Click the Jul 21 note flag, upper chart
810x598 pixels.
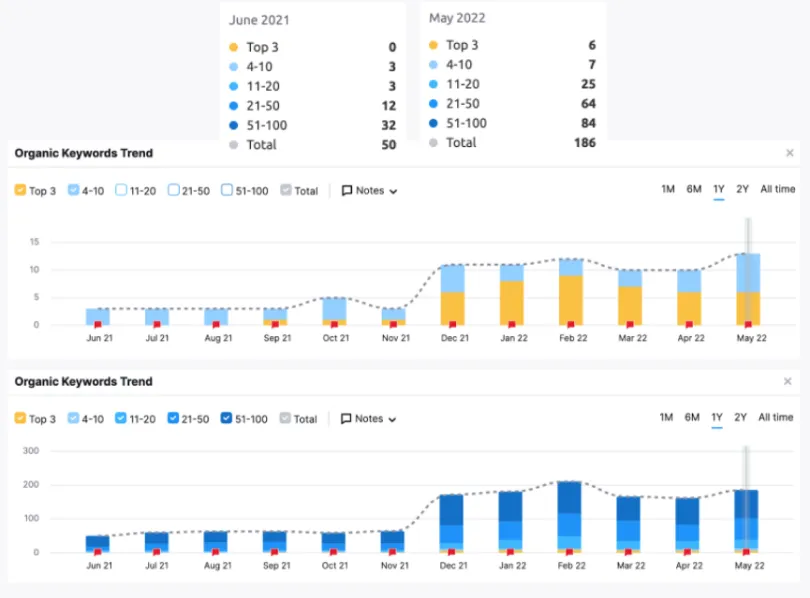point(157,325)
